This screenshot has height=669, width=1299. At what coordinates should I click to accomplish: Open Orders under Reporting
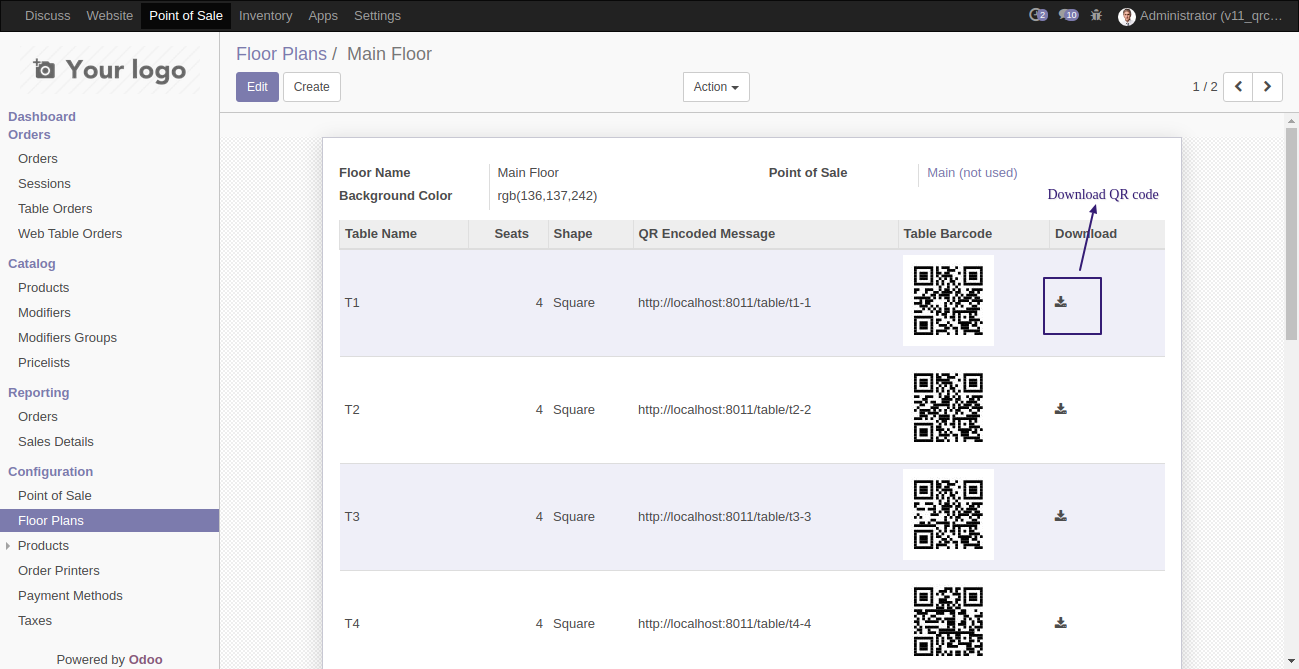(x=38, y=417)
